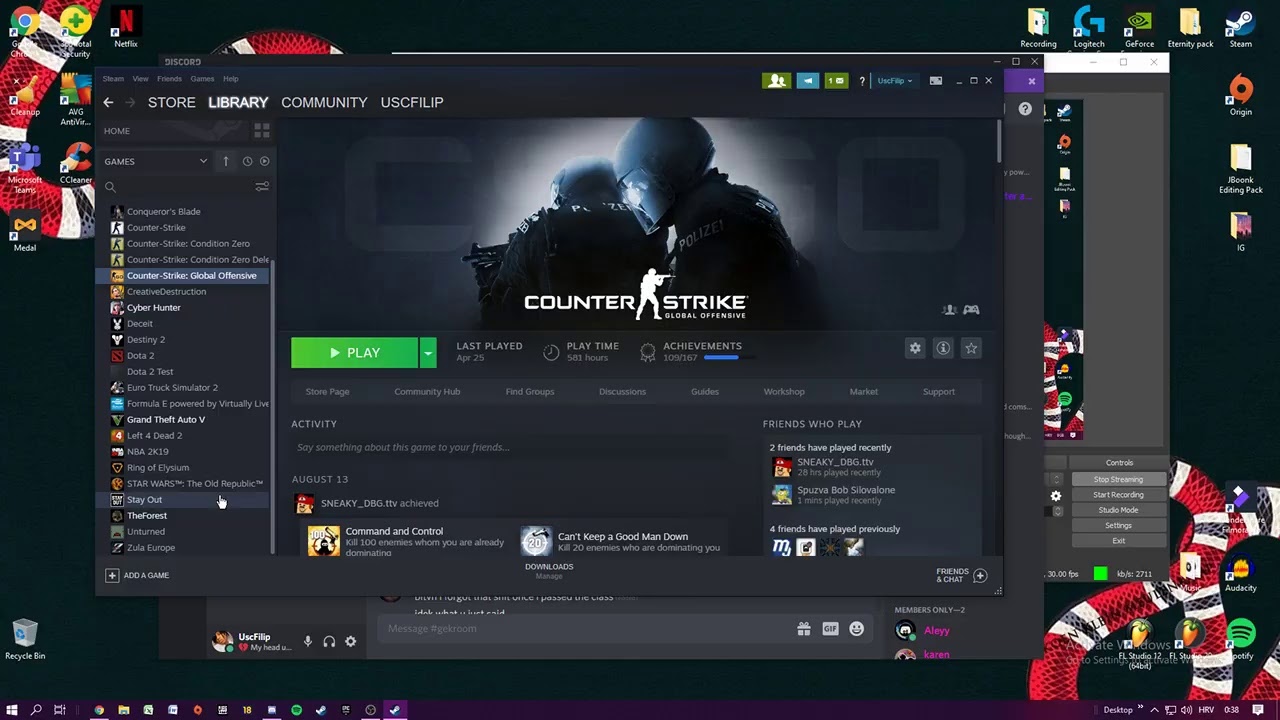This screenshot has height=720, width=1280.
Task: Open Discord emoji picker
Action: click(856, 629)
